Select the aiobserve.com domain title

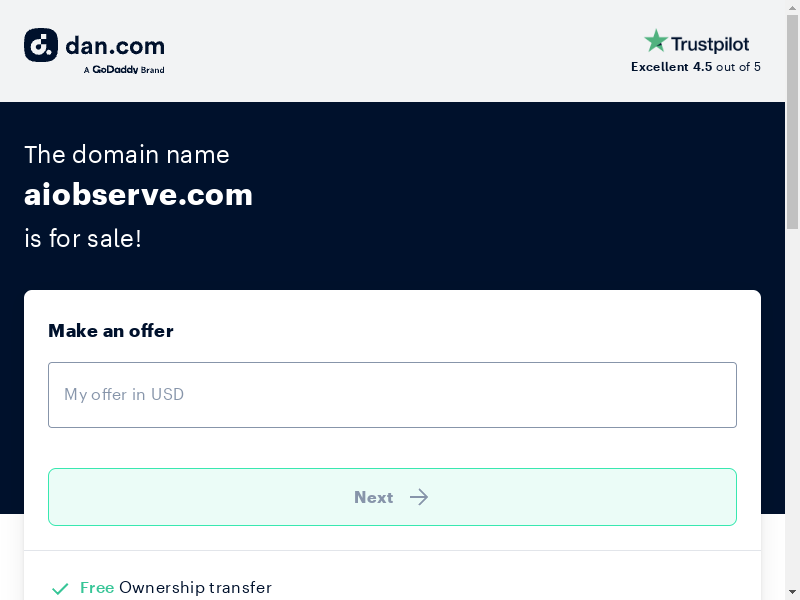coord(138,195)
